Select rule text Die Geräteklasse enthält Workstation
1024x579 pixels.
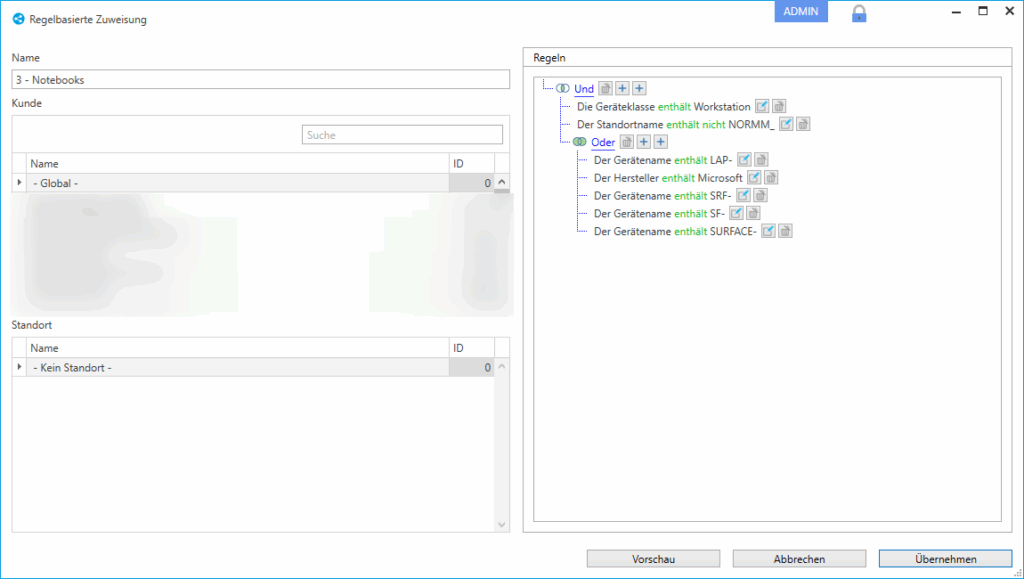pyautogui.click(x=664, y=106)
